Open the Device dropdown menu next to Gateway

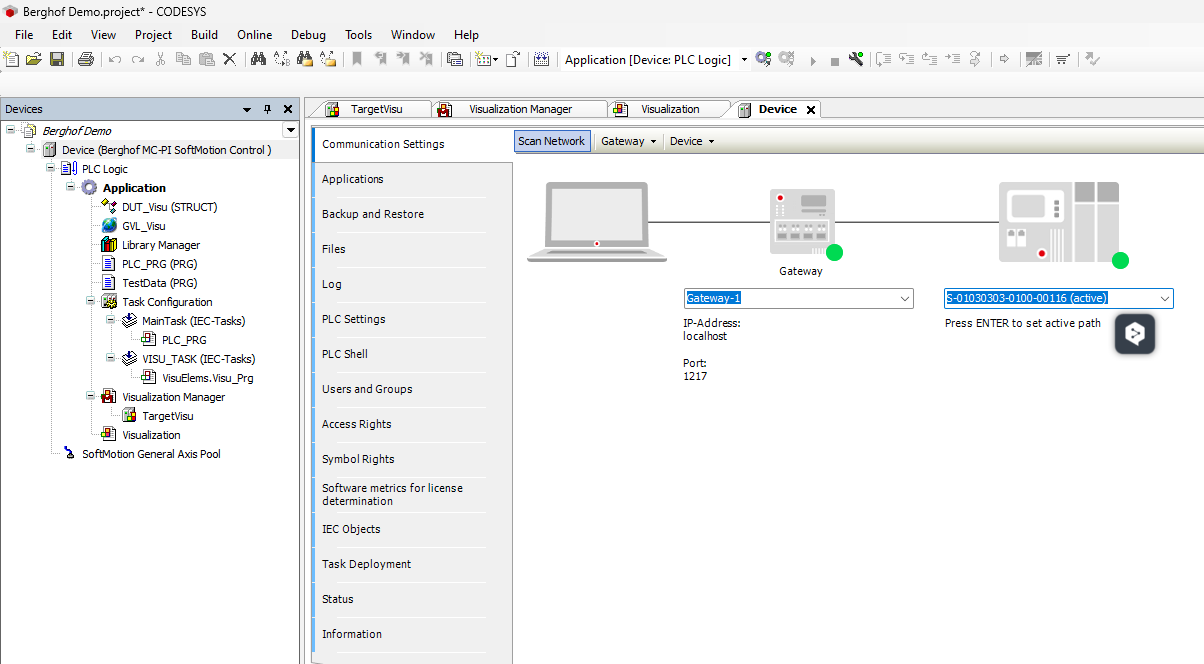click(692, 141)
